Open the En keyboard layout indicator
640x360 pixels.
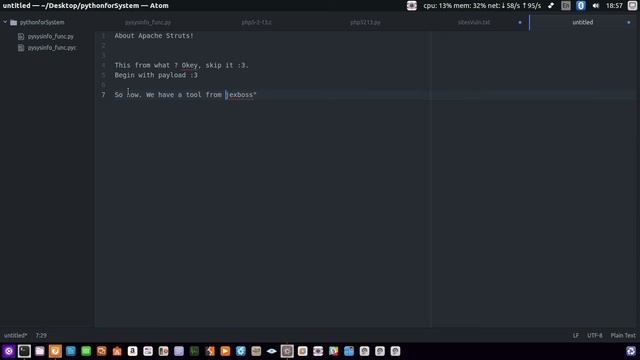(566, 5)
